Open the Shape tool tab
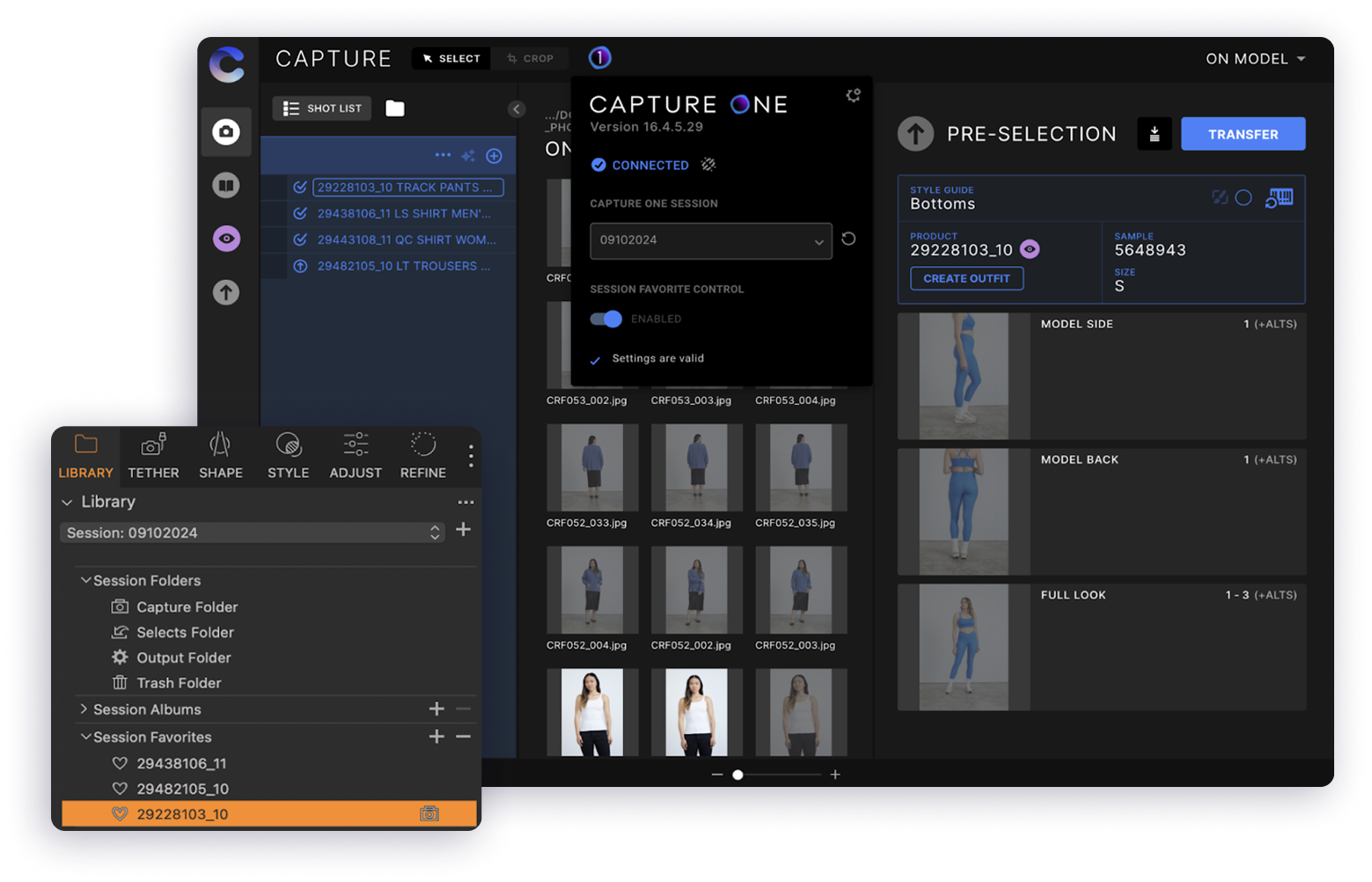This screenshot has width=1372, height=882. [221, 456]
